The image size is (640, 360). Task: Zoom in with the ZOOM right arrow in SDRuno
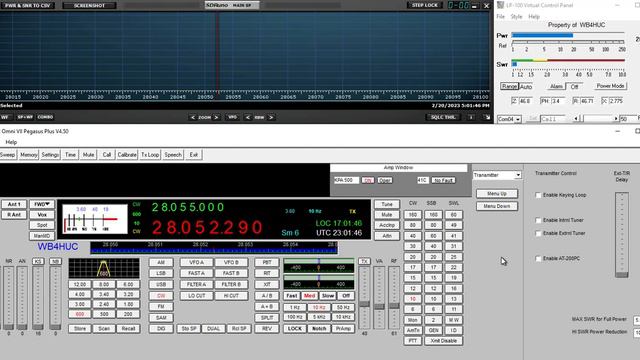(216, 118)
